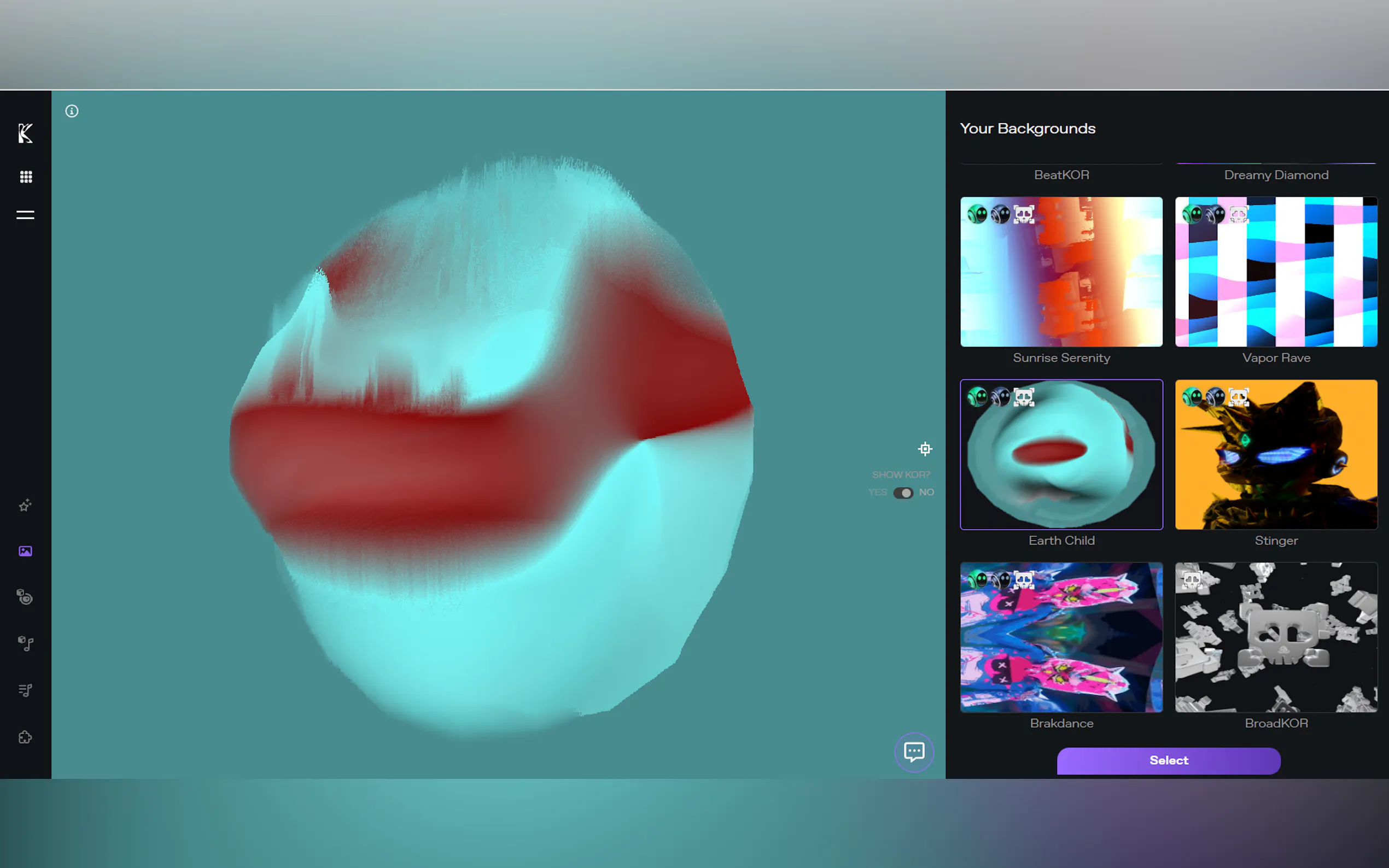Open the puzzle piece extensions icon

[25, 737]
